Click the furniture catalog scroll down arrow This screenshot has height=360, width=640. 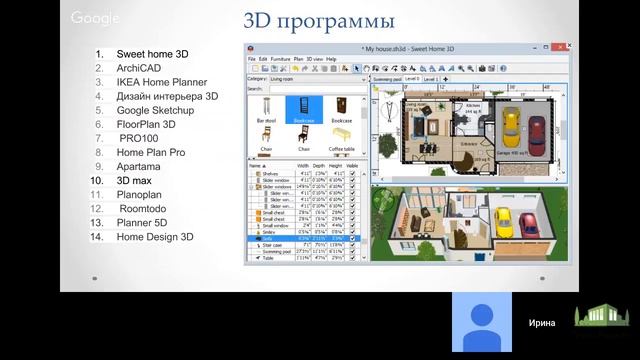(x=364, y=153)
